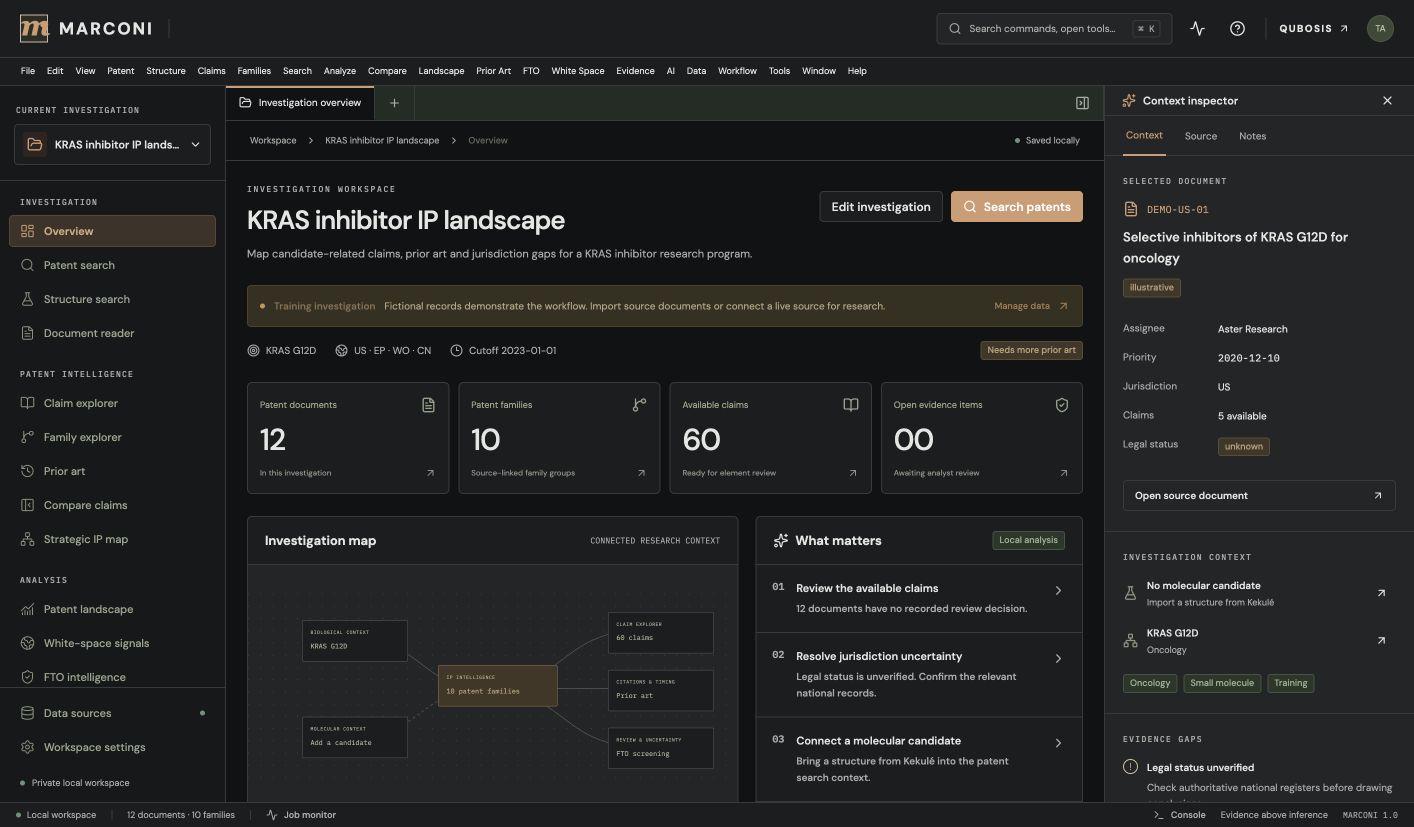
Task: Close the Context inspector panel
Action: pyautogui.click(x=1387, y=101)
